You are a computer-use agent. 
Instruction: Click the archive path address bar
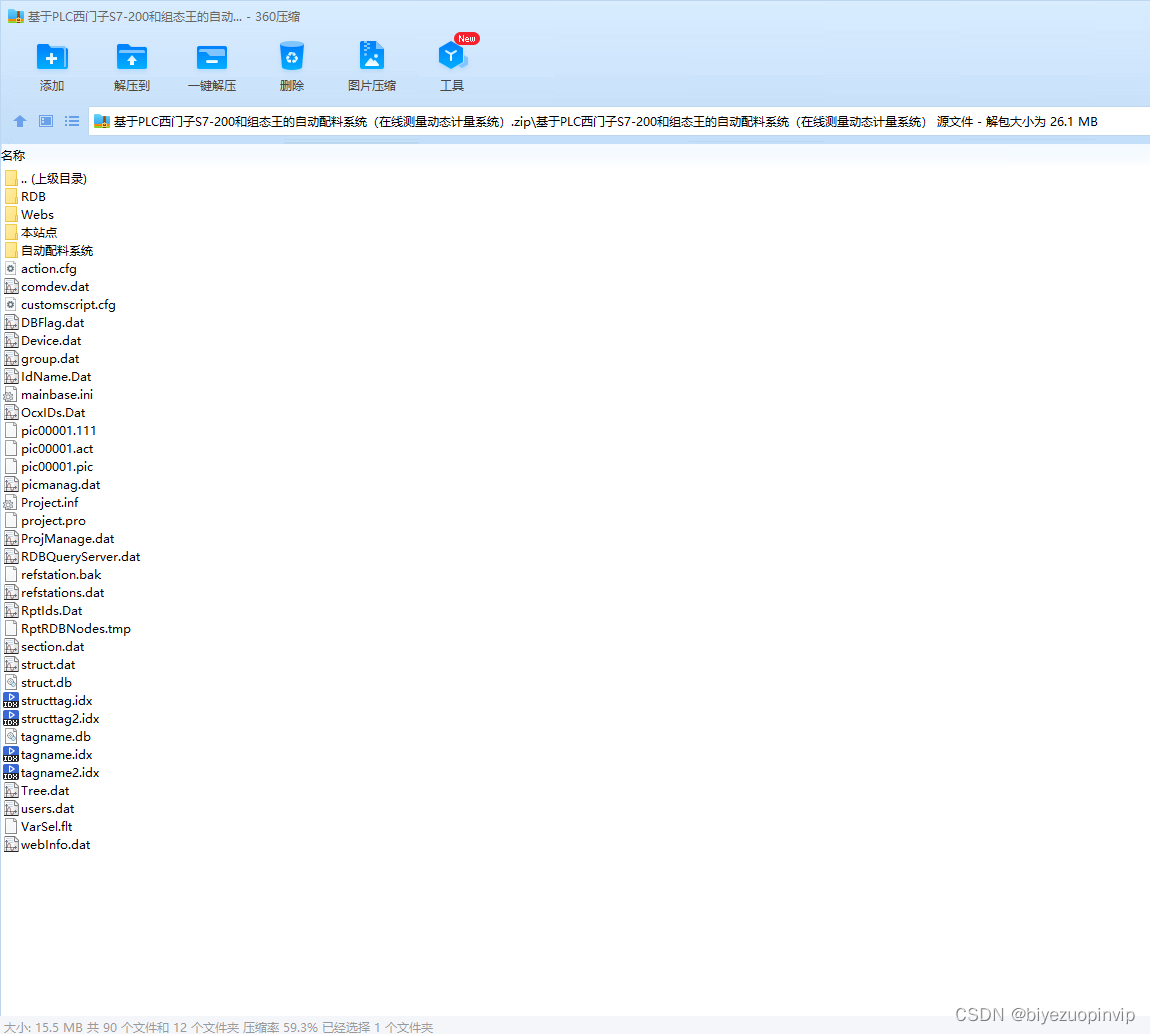[619, 122]
